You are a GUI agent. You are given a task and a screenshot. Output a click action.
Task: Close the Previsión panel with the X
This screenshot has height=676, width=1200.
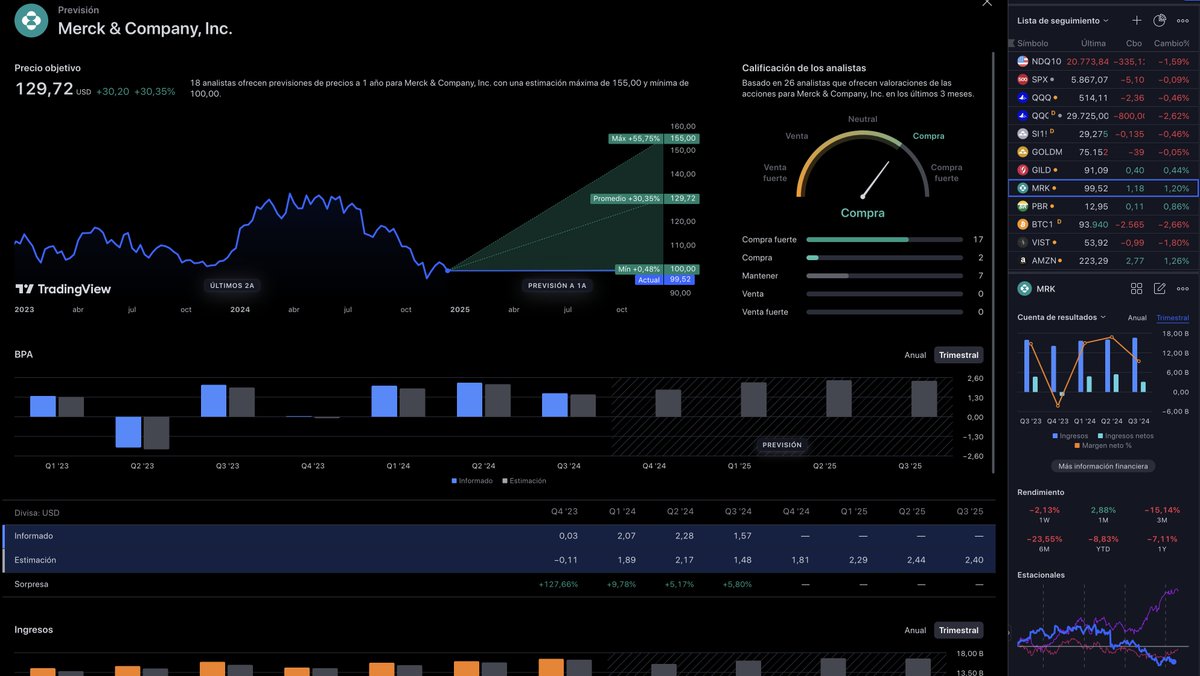point(988,3)
